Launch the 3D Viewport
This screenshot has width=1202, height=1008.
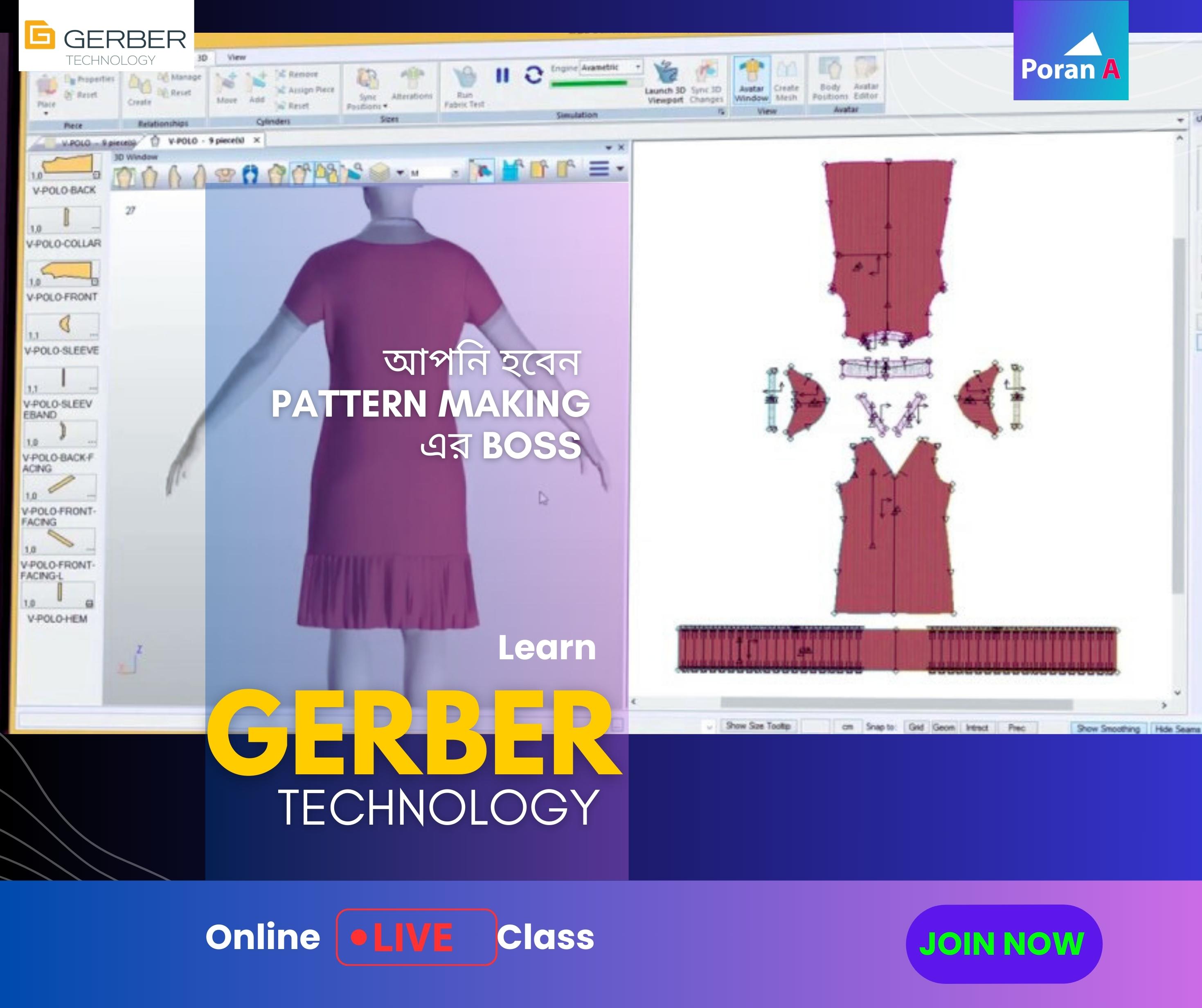pyautogui.click(x=664, y=82)
